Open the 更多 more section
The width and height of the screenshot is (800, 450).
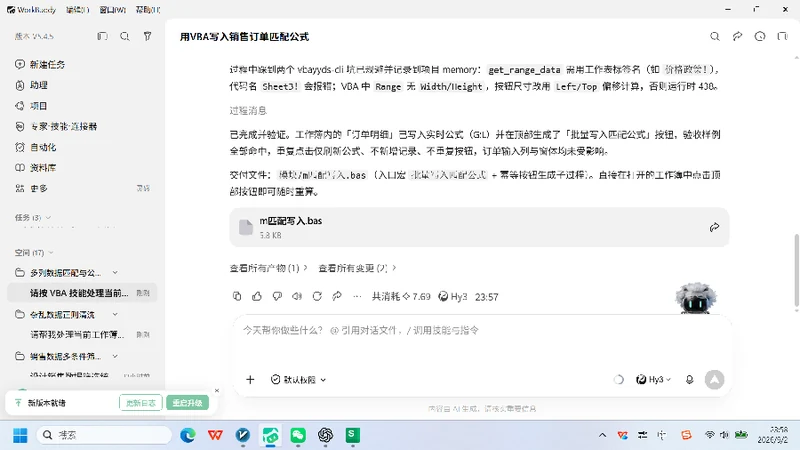point(32,188)
